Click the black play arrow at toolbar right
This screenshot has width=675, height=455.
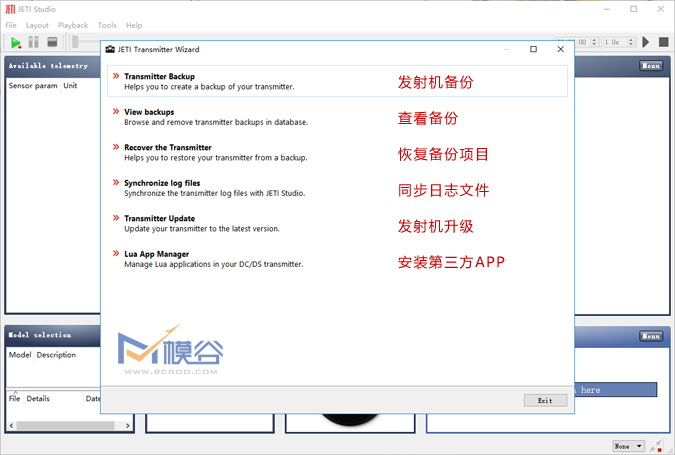click(646, 42)
